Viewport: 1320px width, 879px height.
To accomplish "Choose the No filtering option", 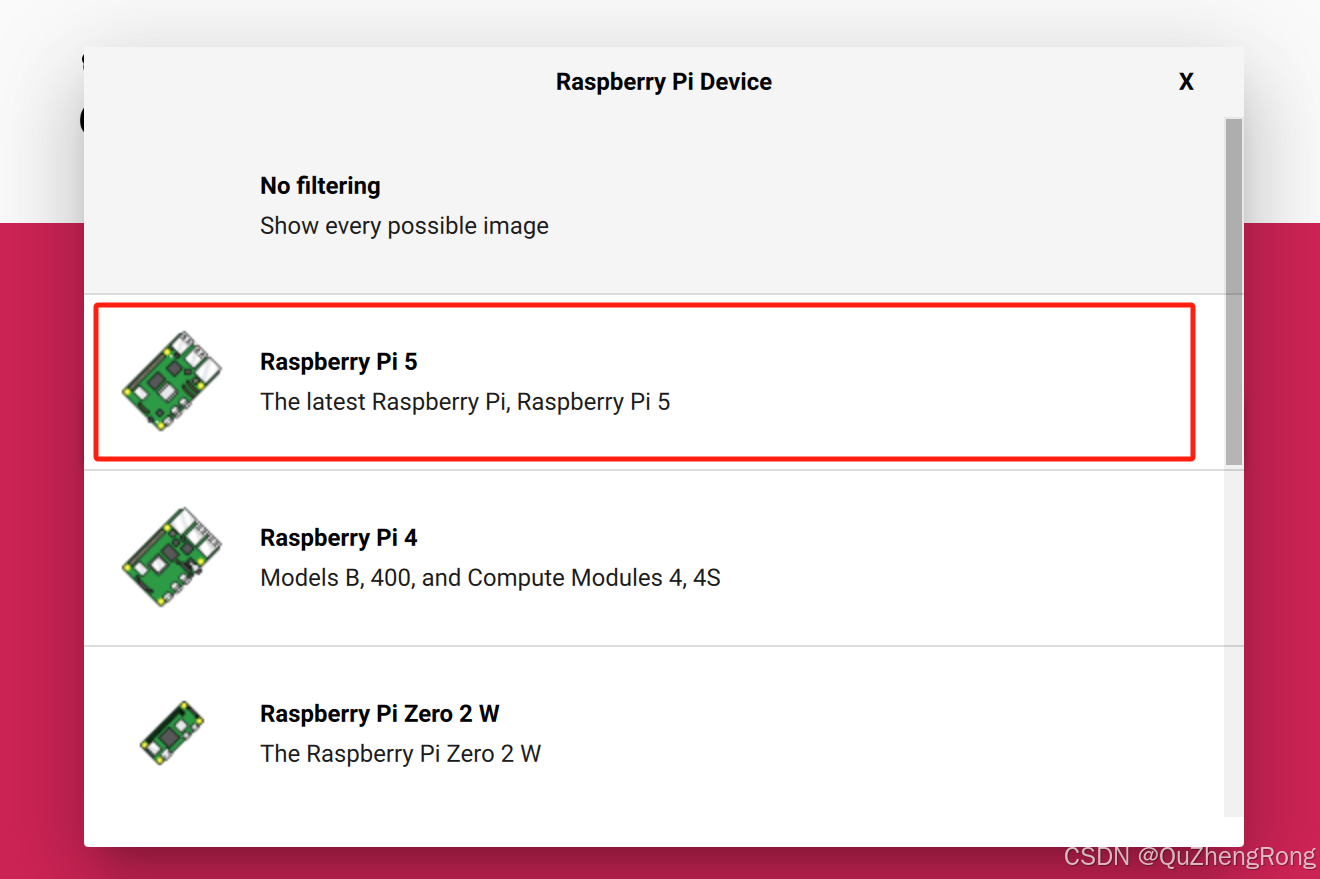I will tap(654, 206).
